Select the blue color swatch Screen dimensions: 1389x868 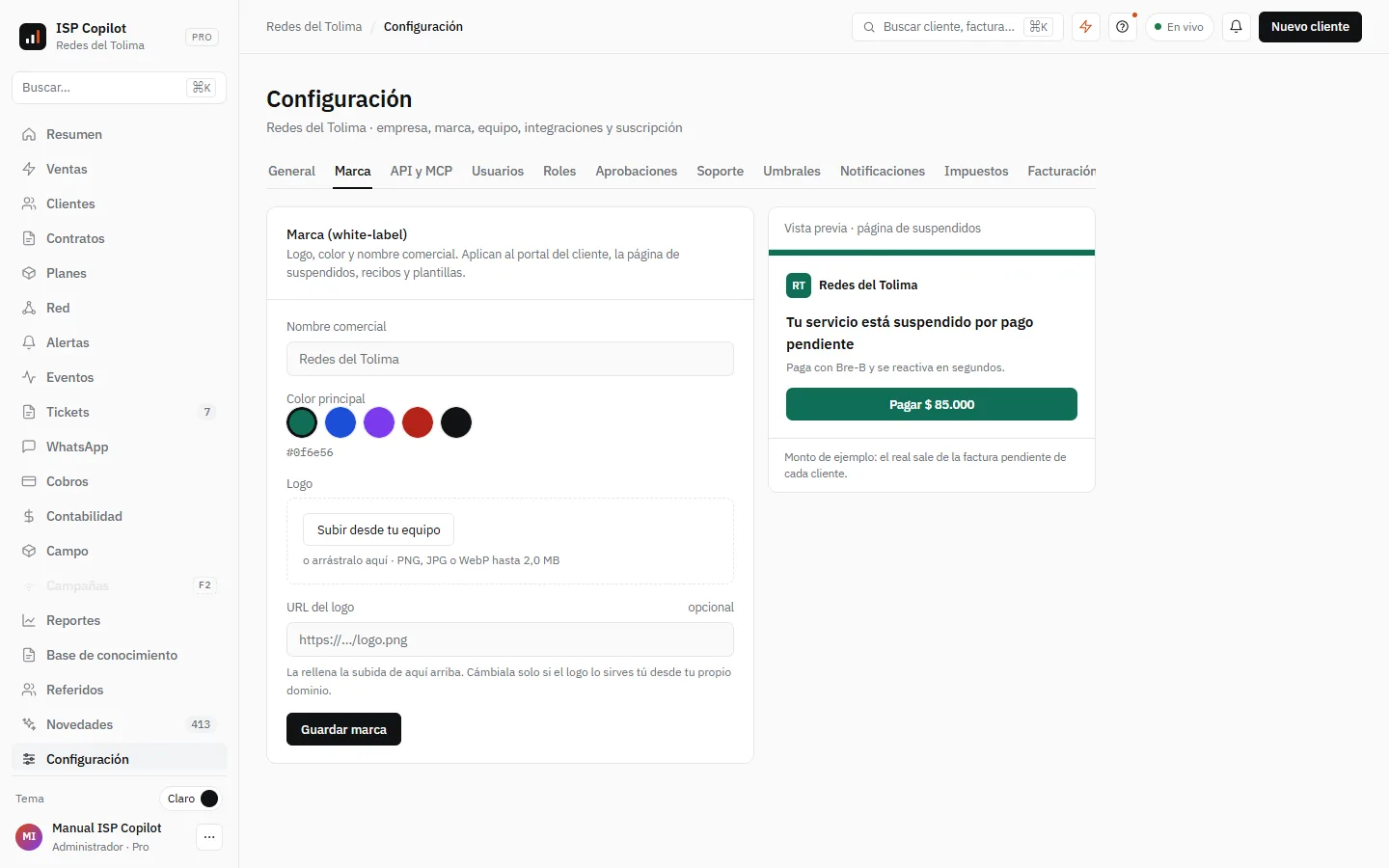pos(340,422)
